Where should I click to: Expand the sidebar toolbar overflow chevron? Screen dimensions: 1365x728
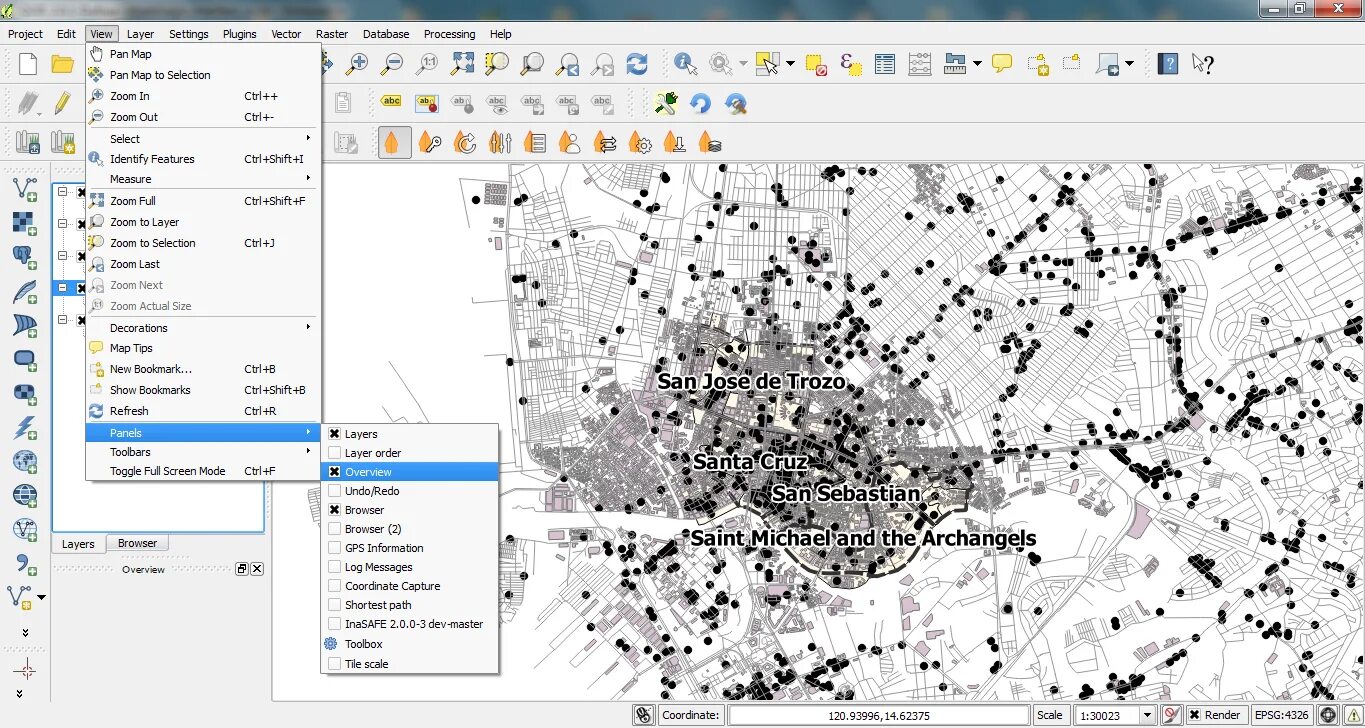(25, 632)
